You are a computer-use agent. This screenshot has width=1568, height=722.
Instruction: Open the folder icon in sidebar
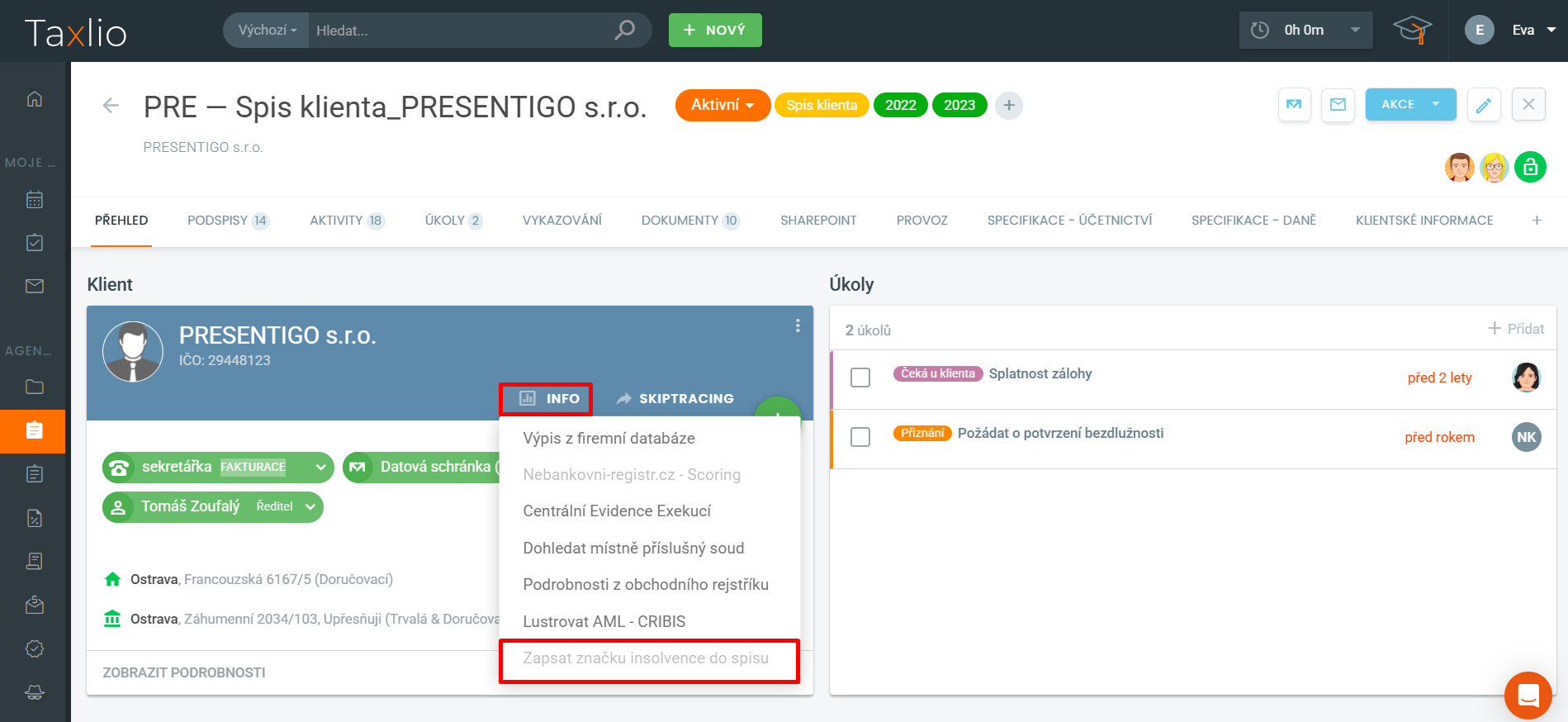[x=35, y=387]
